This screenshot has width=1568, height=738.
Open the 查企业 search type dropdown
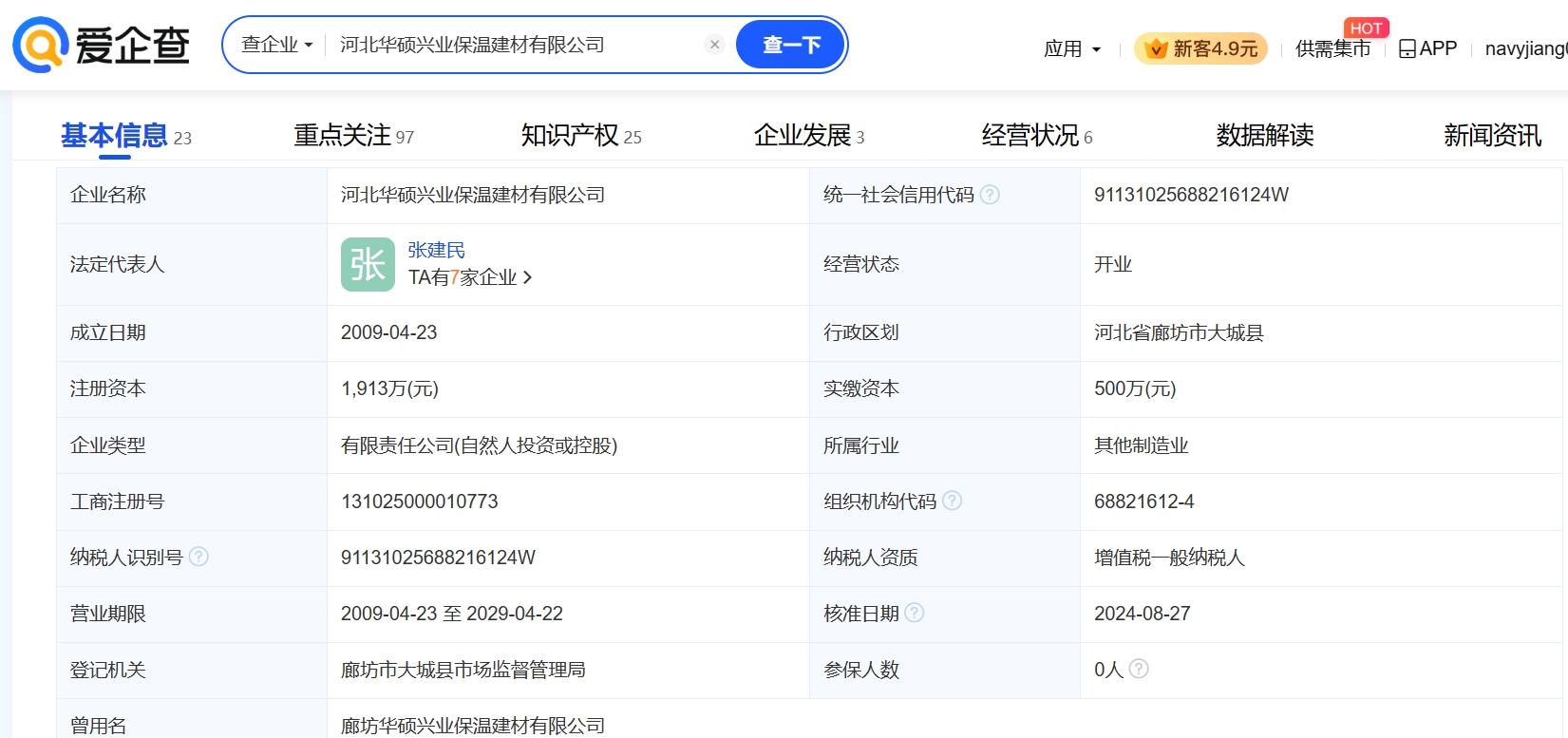tap(276, 45)
